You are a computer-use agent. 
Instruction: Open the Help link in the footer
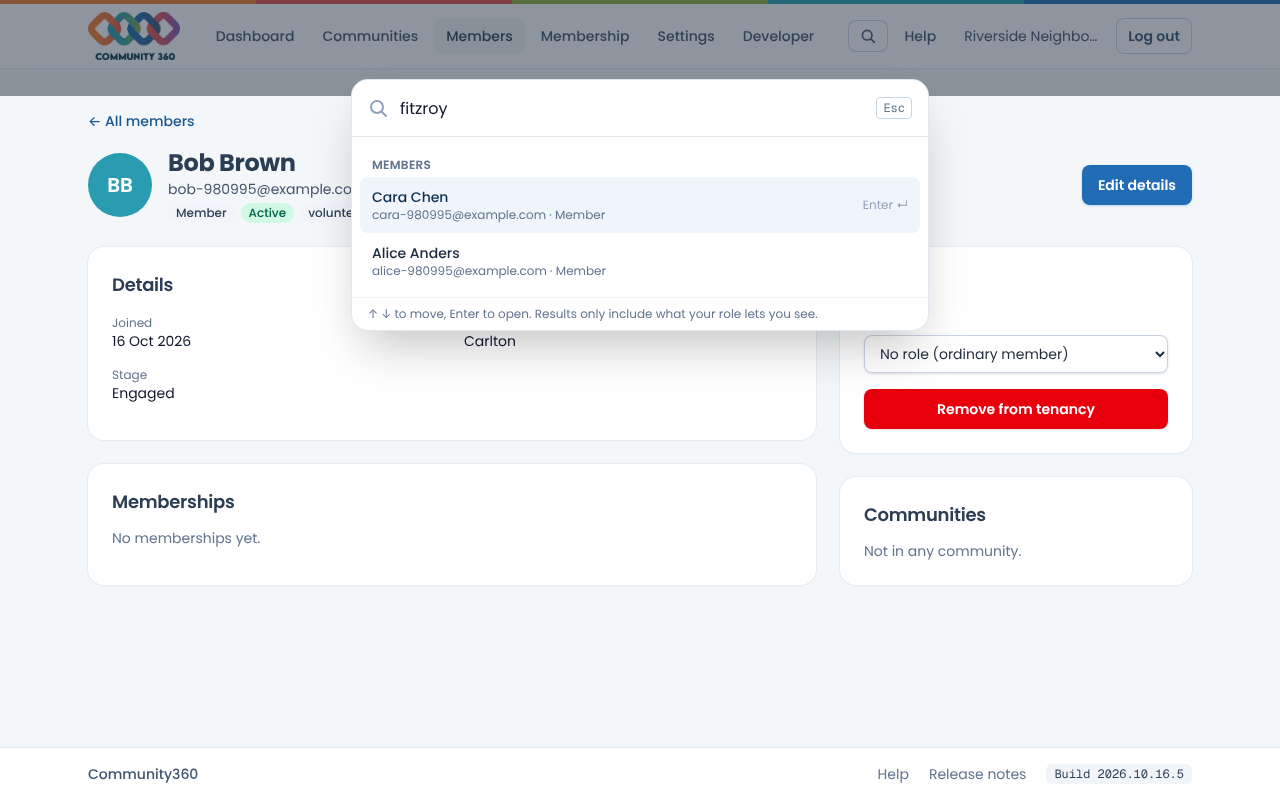pos(893,774)
